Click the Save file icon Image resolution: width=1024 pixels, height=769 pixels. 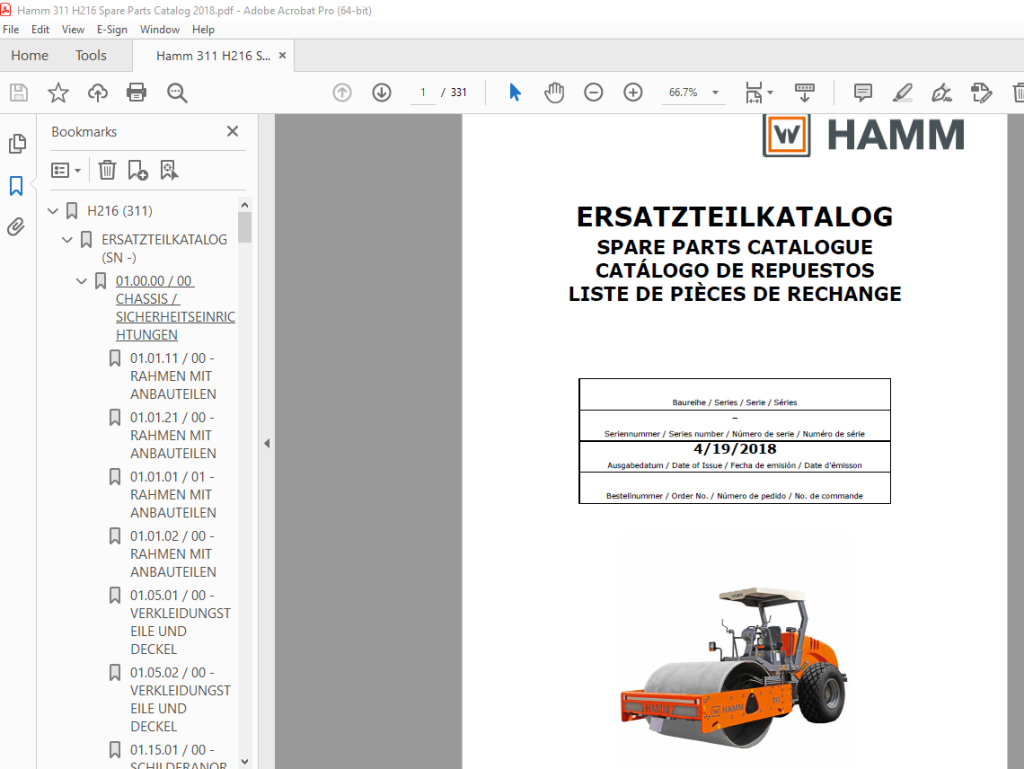[18, 93]
